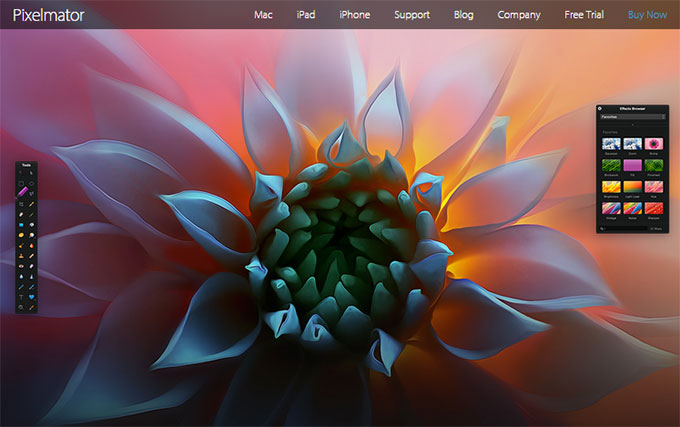Select the blue rectangle Gradient tool
680x427 pixels.
(21, 225)
